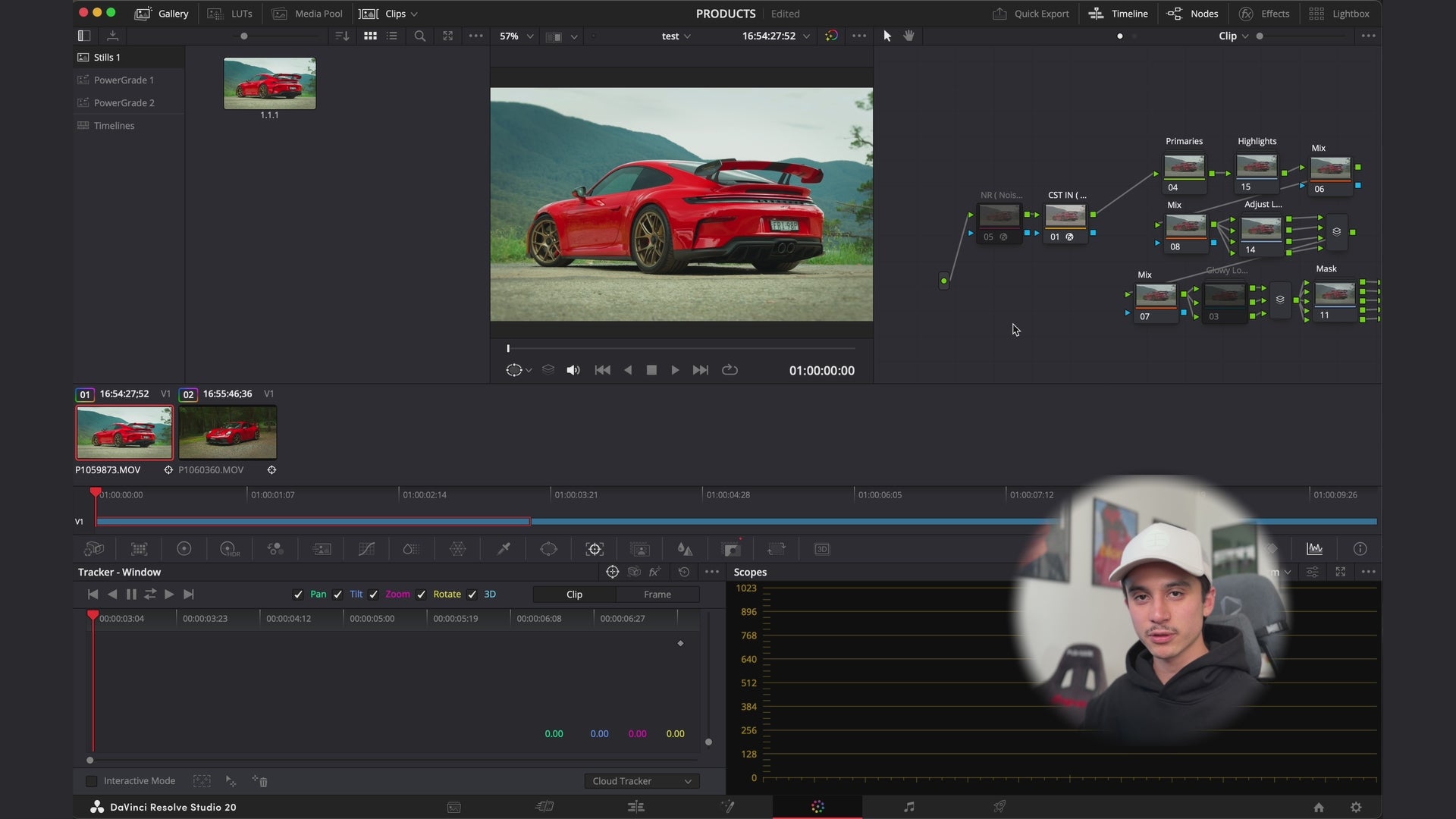Open the Magic Mask palette
Image resolution: width=1456 pixels, height=819 pixels.
point(639,548)
